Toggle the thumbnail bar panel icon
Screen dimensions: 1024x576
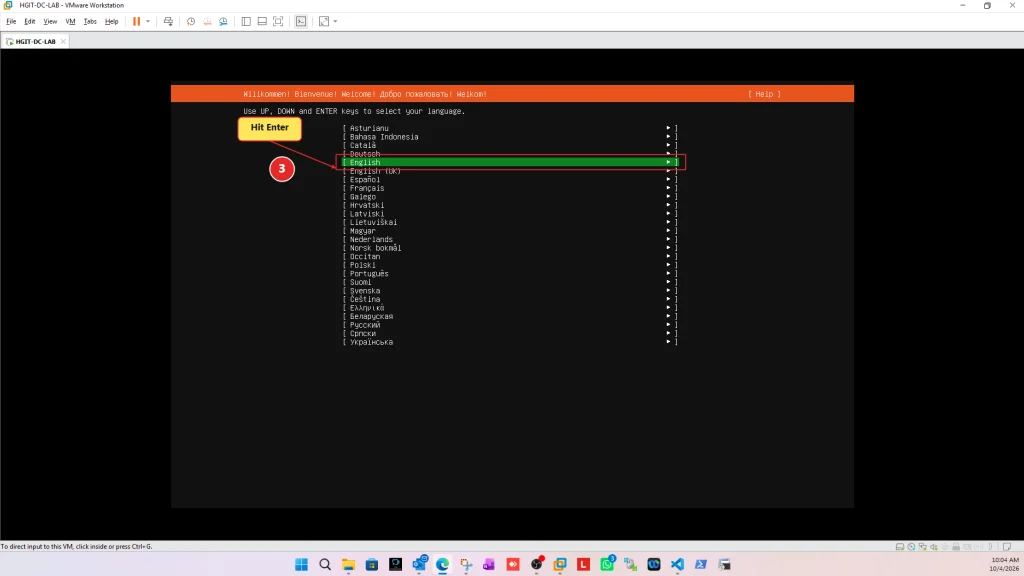coord(262,22)
